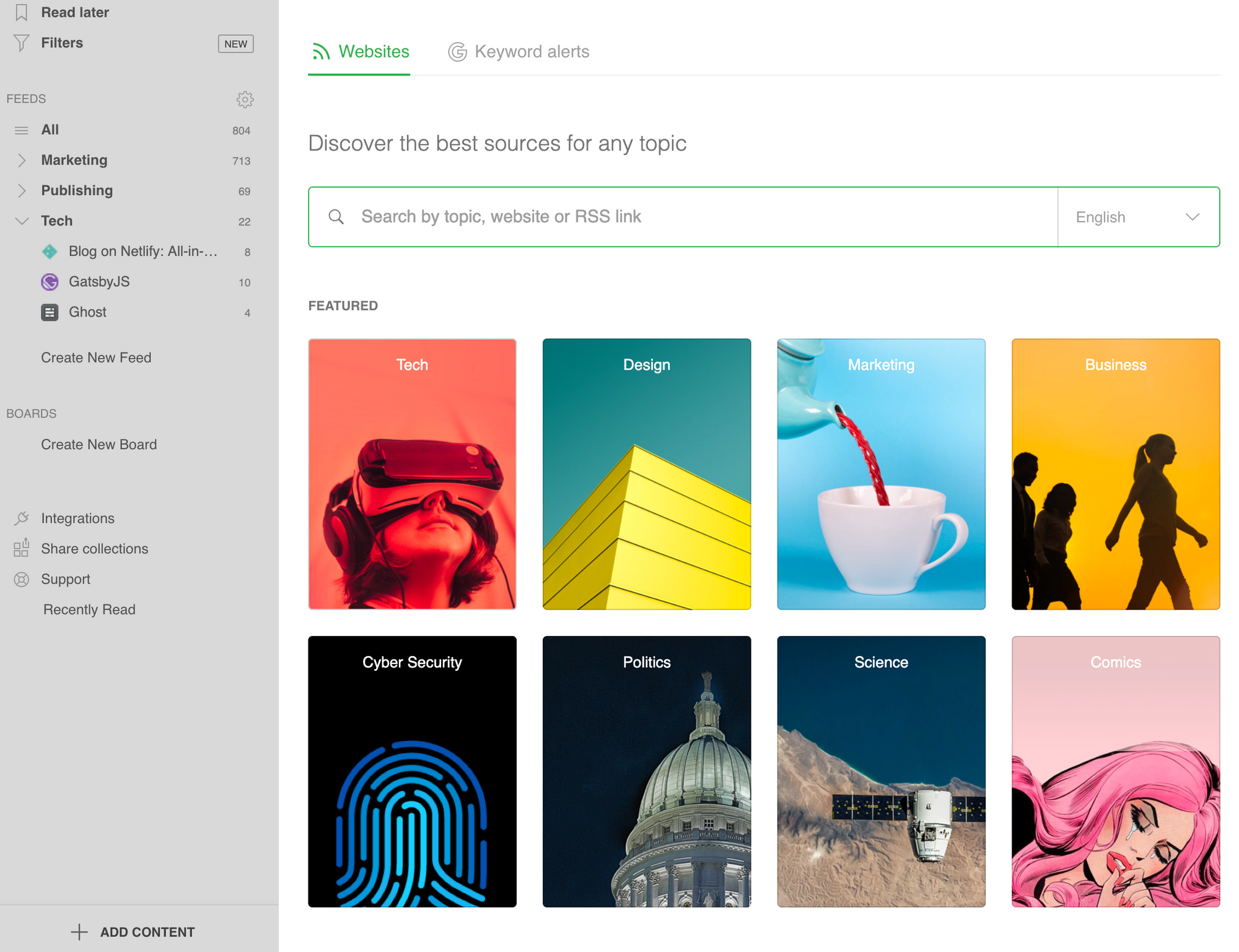The width and height of the screenshot is (1239, 952).
Task: Click the Share collections icon
Action: pos(22,548)
